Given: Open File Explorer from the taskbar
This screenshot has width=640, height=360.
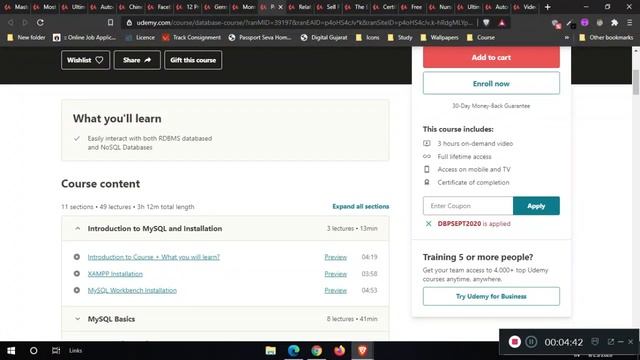Looking at the screenshot, I should coord(271,351).
